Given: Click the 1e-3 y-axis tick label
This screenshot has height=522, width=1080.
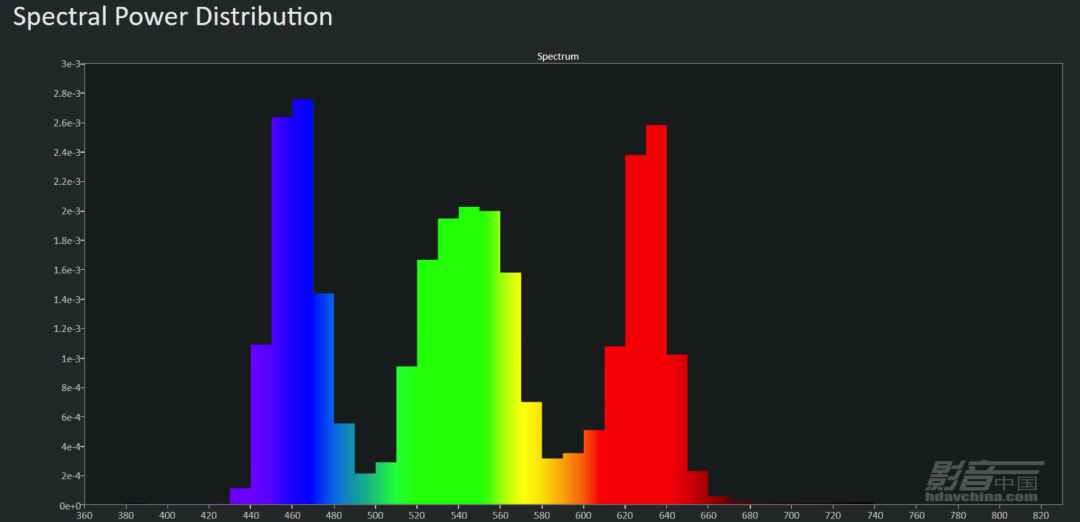Looking at the screenshot, I should pos(70,358).
